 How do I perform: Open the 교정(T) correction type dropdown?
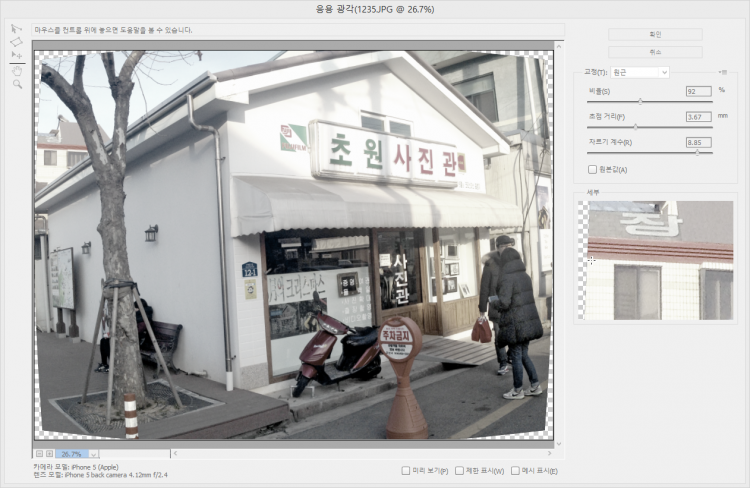pos(638,72)
